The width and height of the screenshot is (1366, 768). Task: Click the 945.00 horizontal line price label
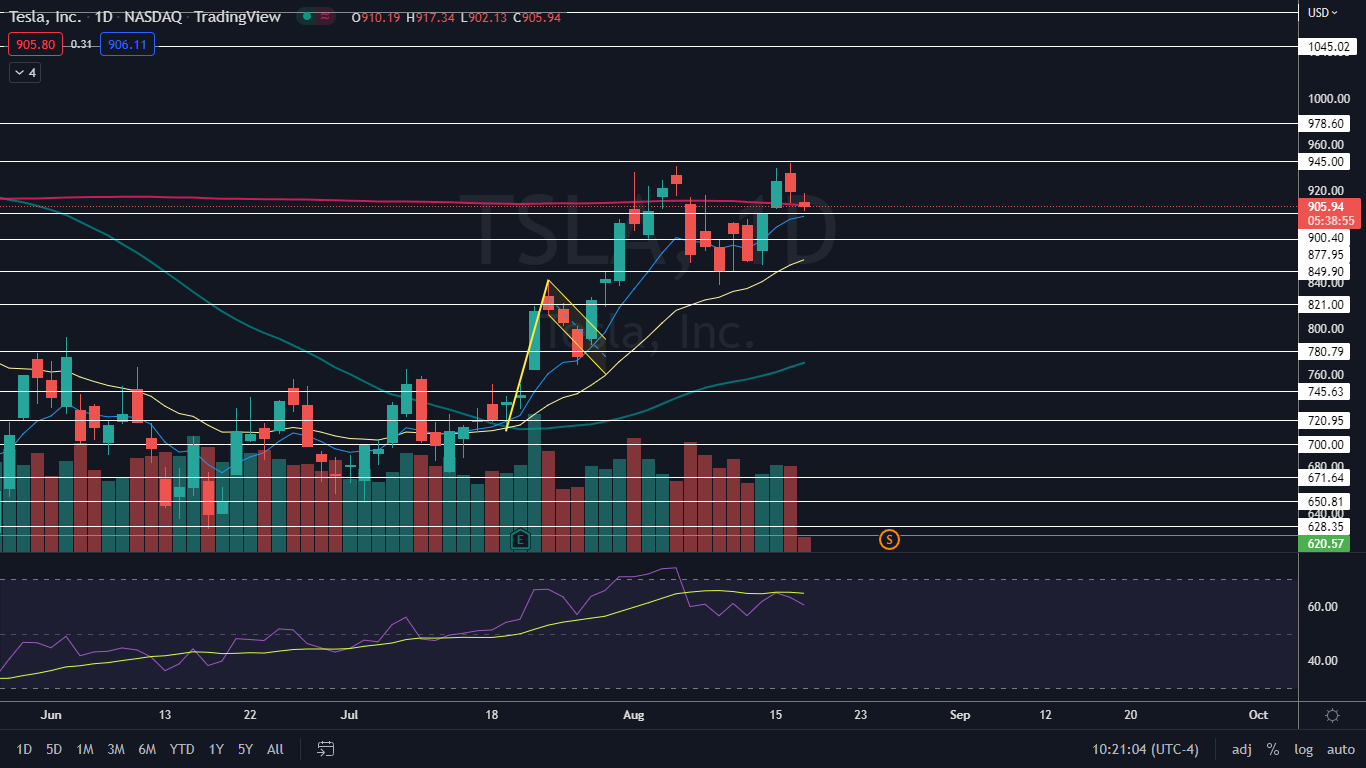click(1327, 161)
